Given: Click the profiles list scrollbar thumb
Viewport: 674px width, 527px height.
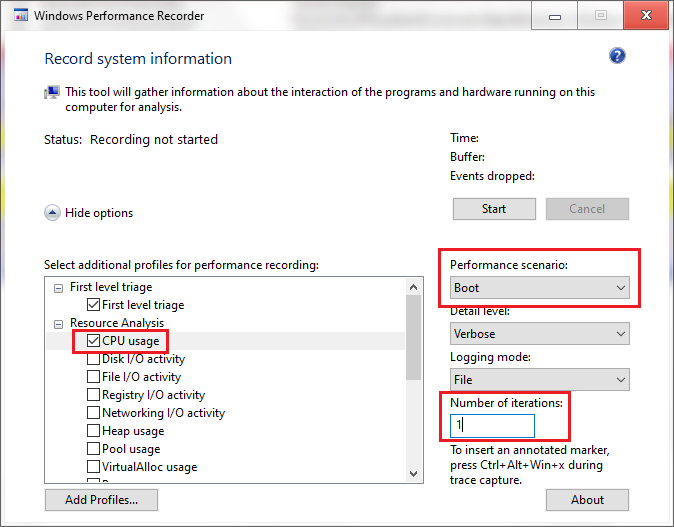Looking at the screenshot, I should (414, 337).
